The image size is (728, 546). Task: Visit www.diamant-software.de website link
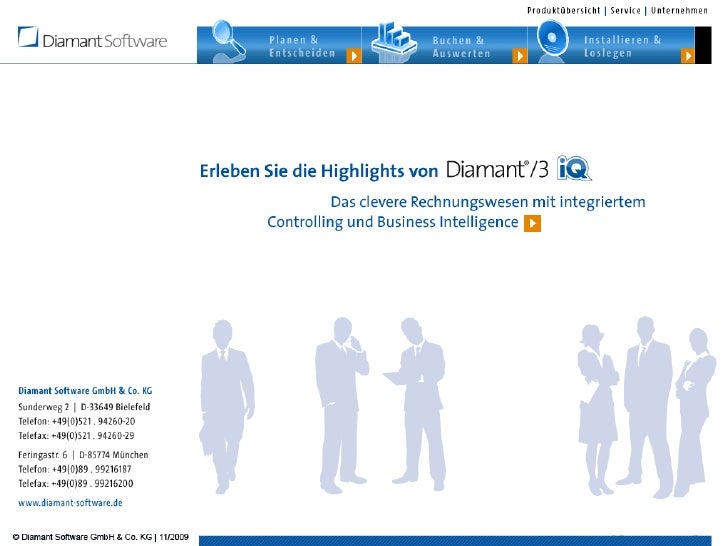(70, 502)
